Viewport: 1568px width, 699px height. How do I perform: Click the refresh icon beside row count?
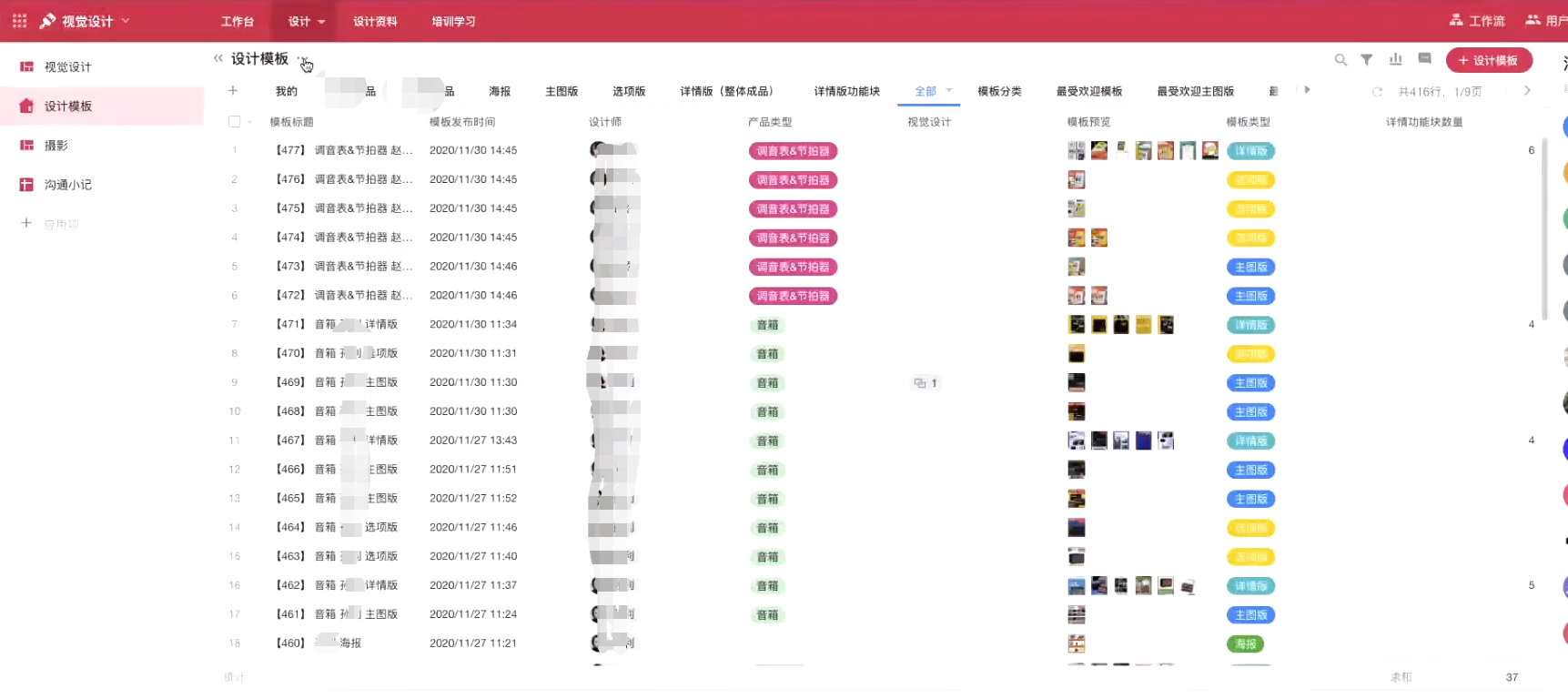[1377, 92]
